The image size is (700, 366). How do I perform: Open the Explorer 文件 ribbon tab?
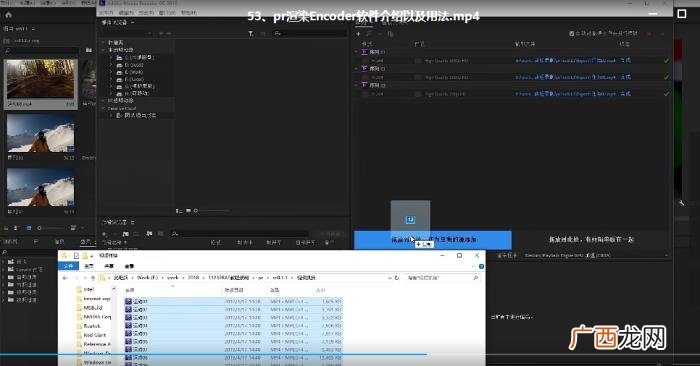(x=68, y=266)
